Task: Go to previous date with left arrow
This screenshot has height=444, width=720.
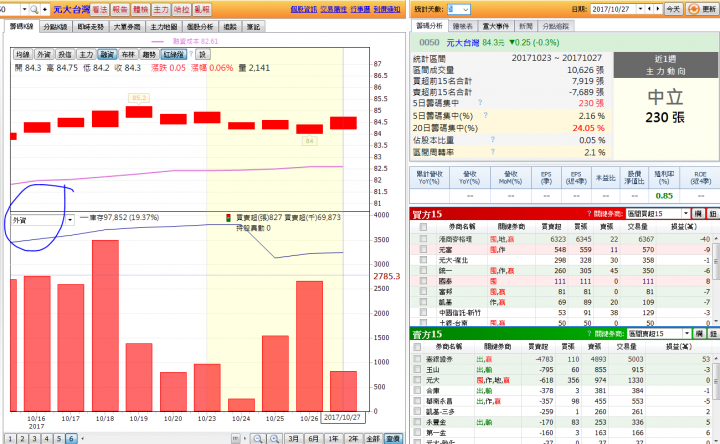Action: [649, 9]
